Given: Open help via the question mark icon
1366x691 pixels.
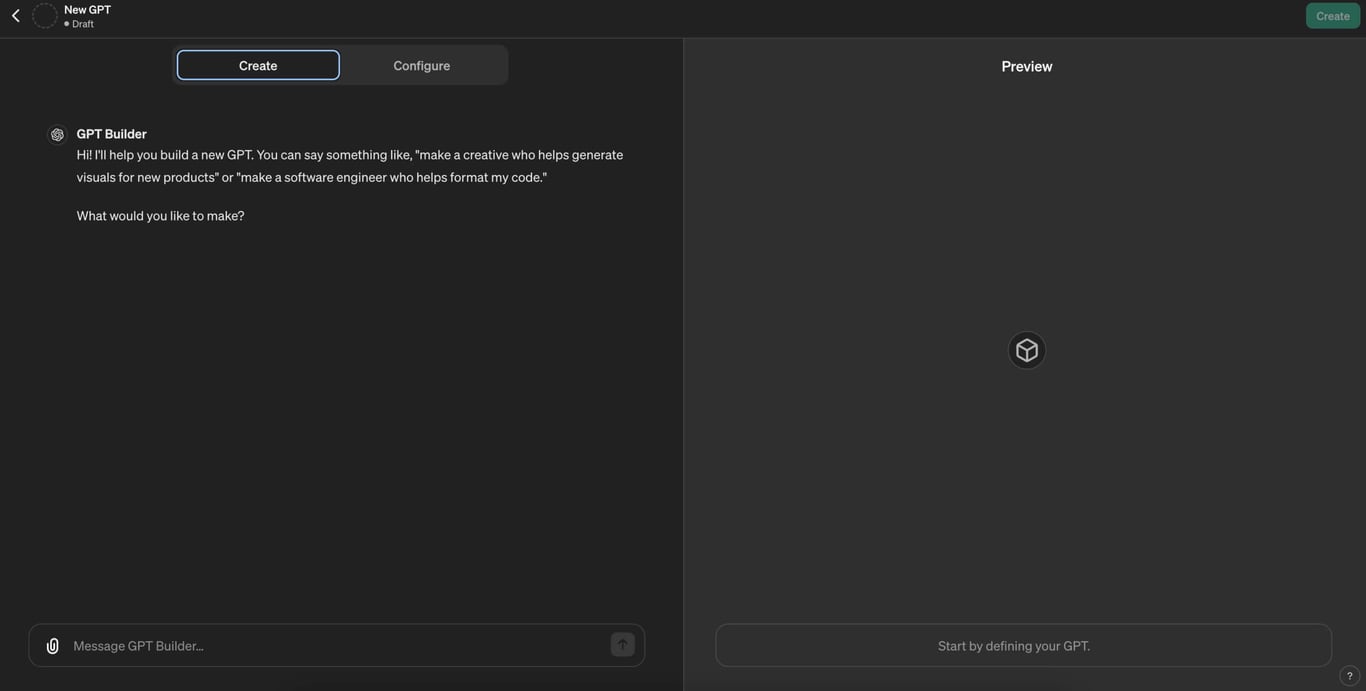Looking at the screenshot, I should (x=1349, y=676).
